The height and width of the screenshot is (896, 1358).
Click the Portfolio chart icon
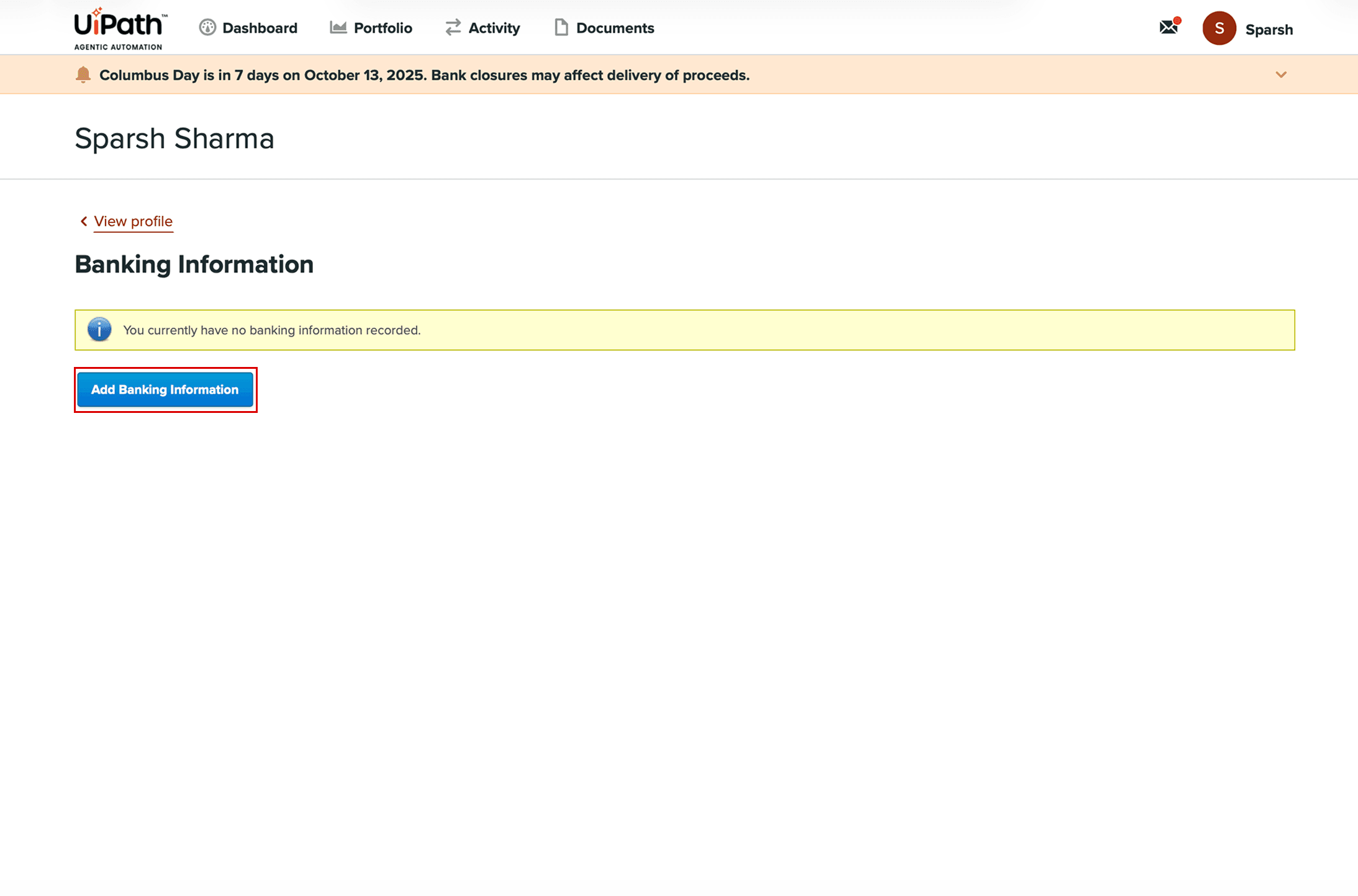(338, 27)
